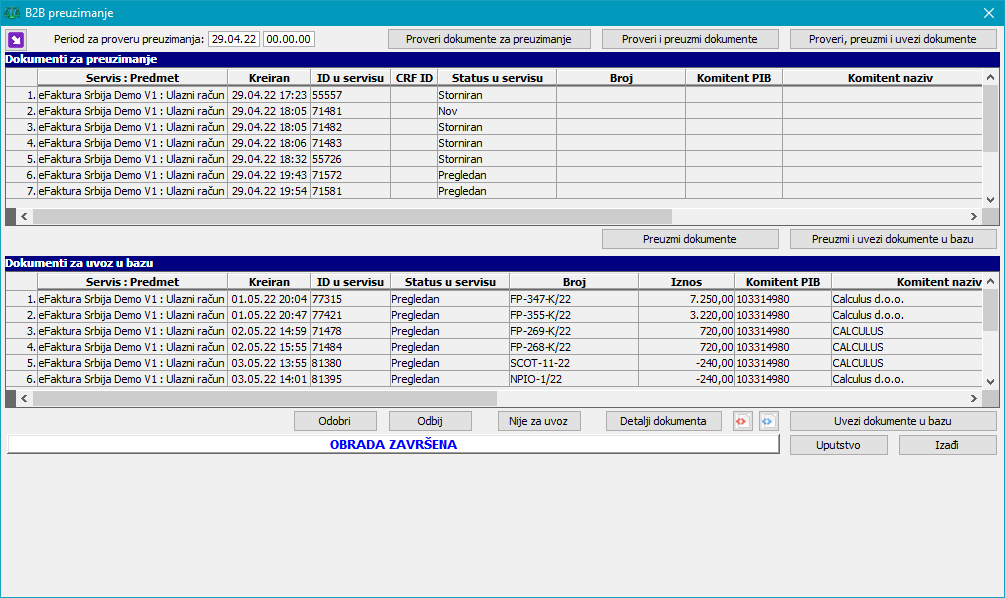1005x598 pixels.
Task: Click Proveri, preuzmi i uvezi dokumente
Action: 892,39
